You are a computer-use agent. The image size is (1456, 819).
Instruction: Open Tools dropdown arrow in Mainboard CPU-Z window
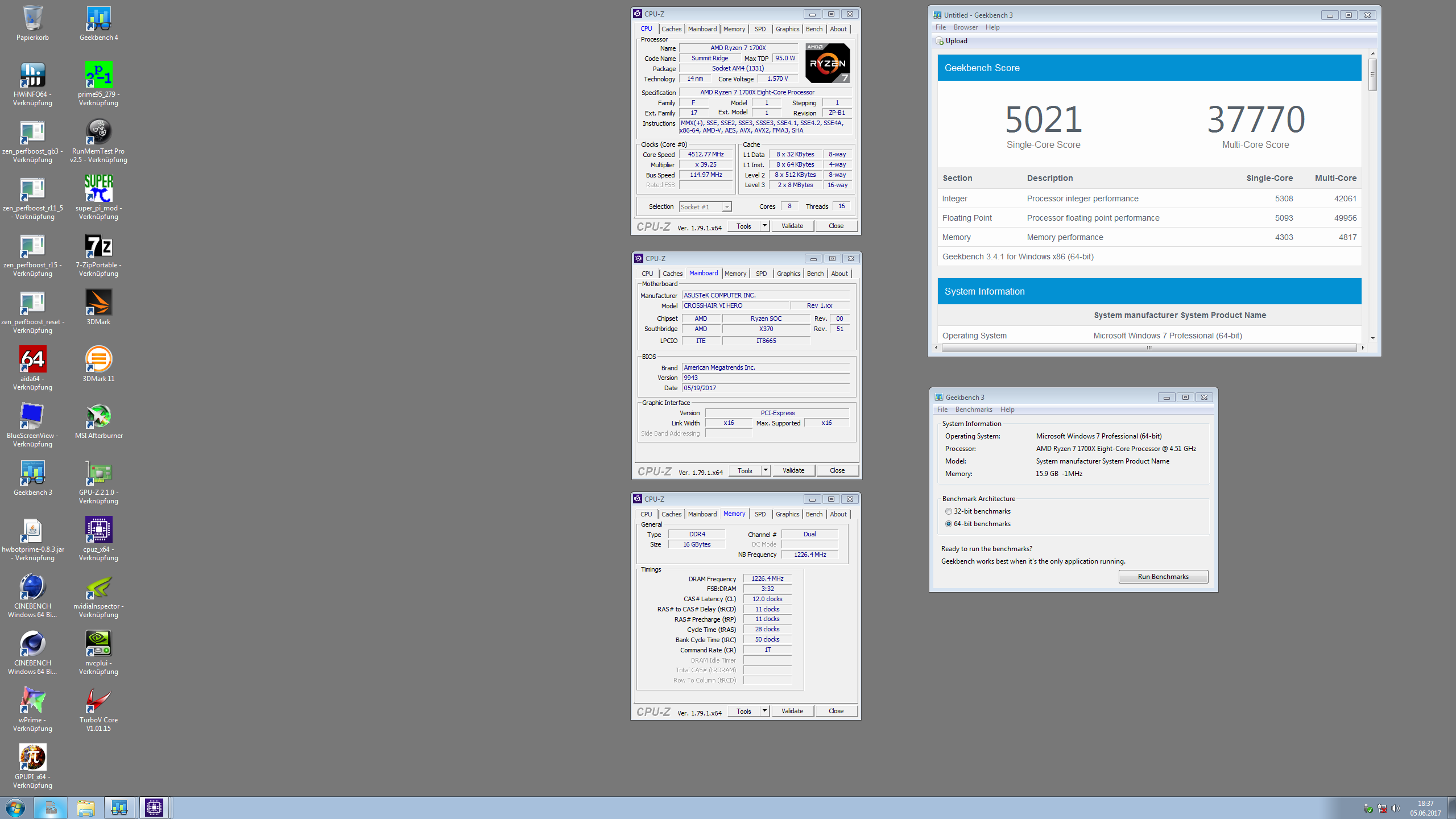click(766, 470)
